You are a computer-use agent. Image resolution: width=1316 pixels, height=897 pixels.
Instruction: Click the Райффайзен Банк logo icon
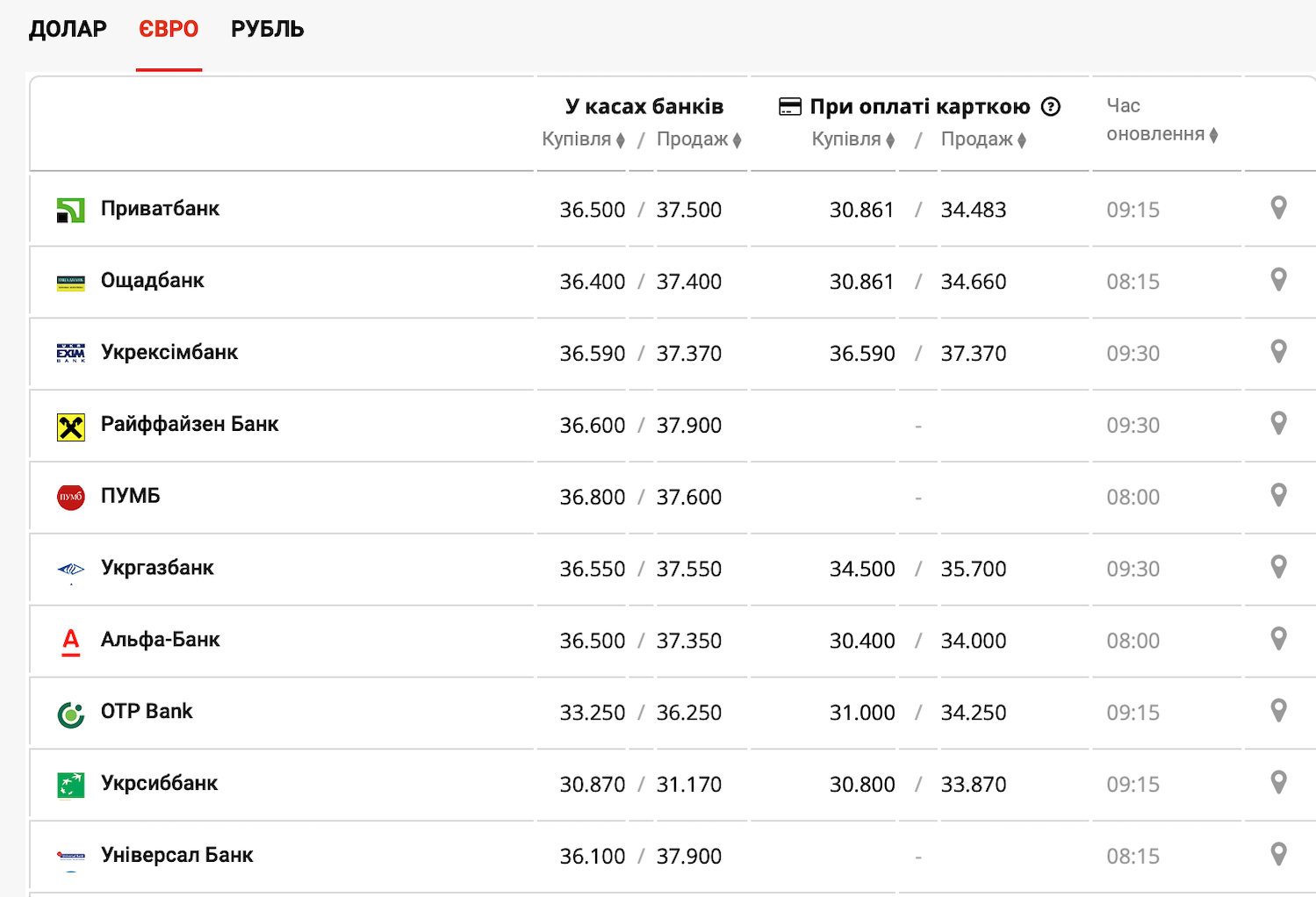(71, 427)
